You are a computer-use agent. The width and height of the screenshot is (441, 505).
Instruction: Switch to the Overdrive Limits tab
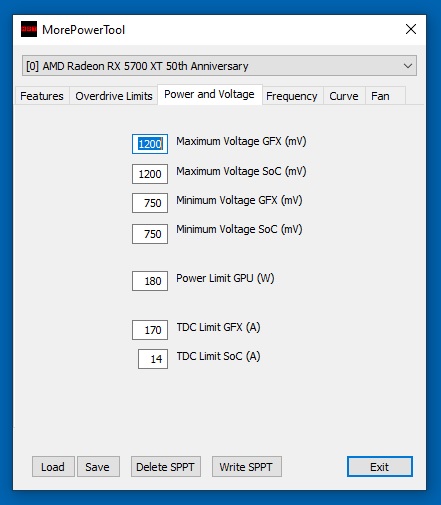point(114,96)
